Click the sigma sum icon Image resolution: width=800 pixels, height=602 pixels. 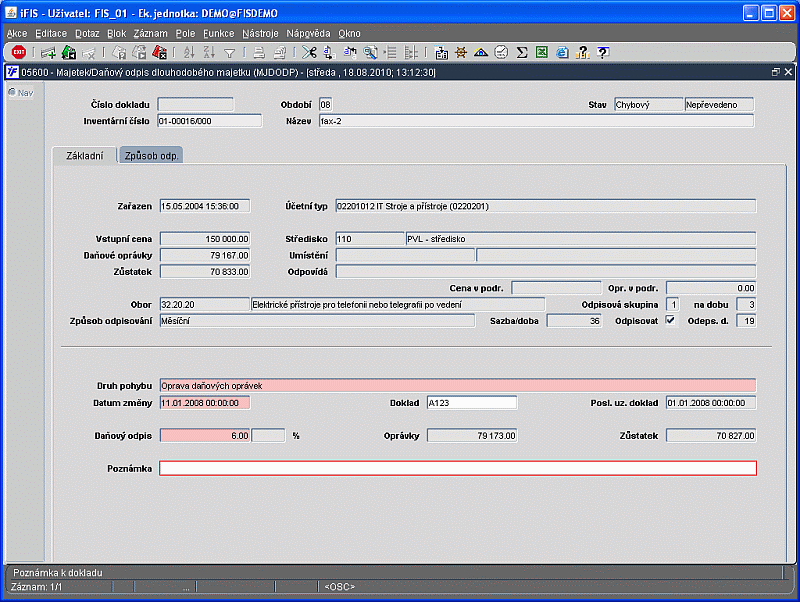pos(521,52)
